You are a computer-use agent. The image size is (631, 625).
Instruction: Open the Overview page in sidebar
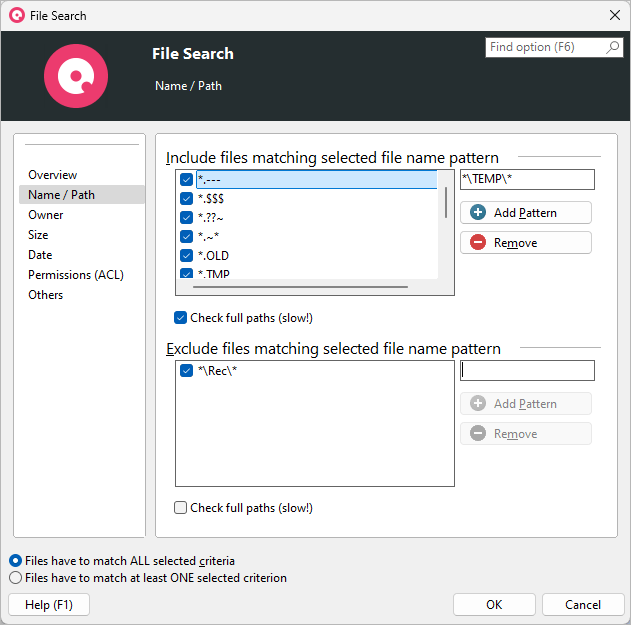pos(52,175)
